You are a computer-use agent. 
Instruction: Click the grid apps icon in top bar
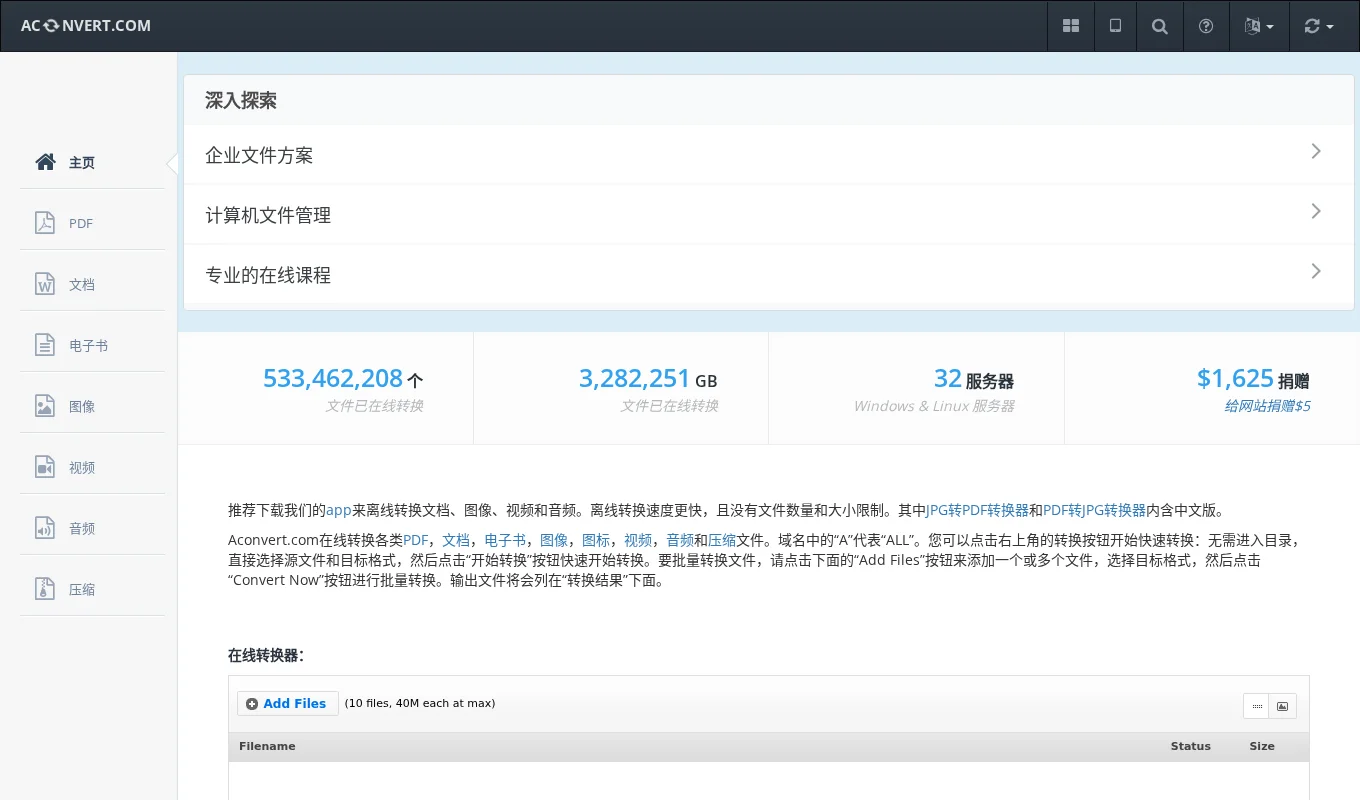1071,26
